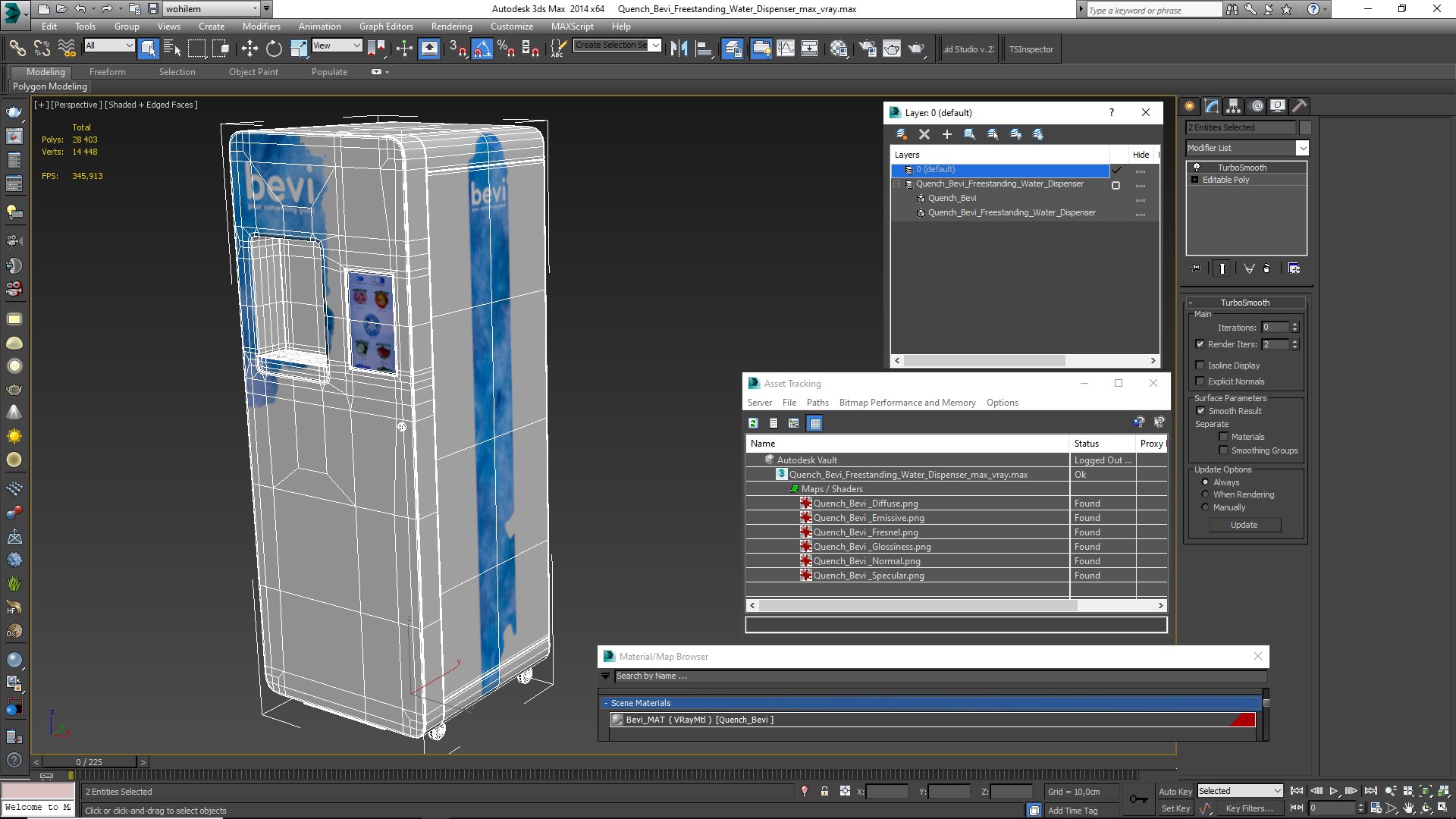Click the TSInspector toolbar button

point(1031,49)
